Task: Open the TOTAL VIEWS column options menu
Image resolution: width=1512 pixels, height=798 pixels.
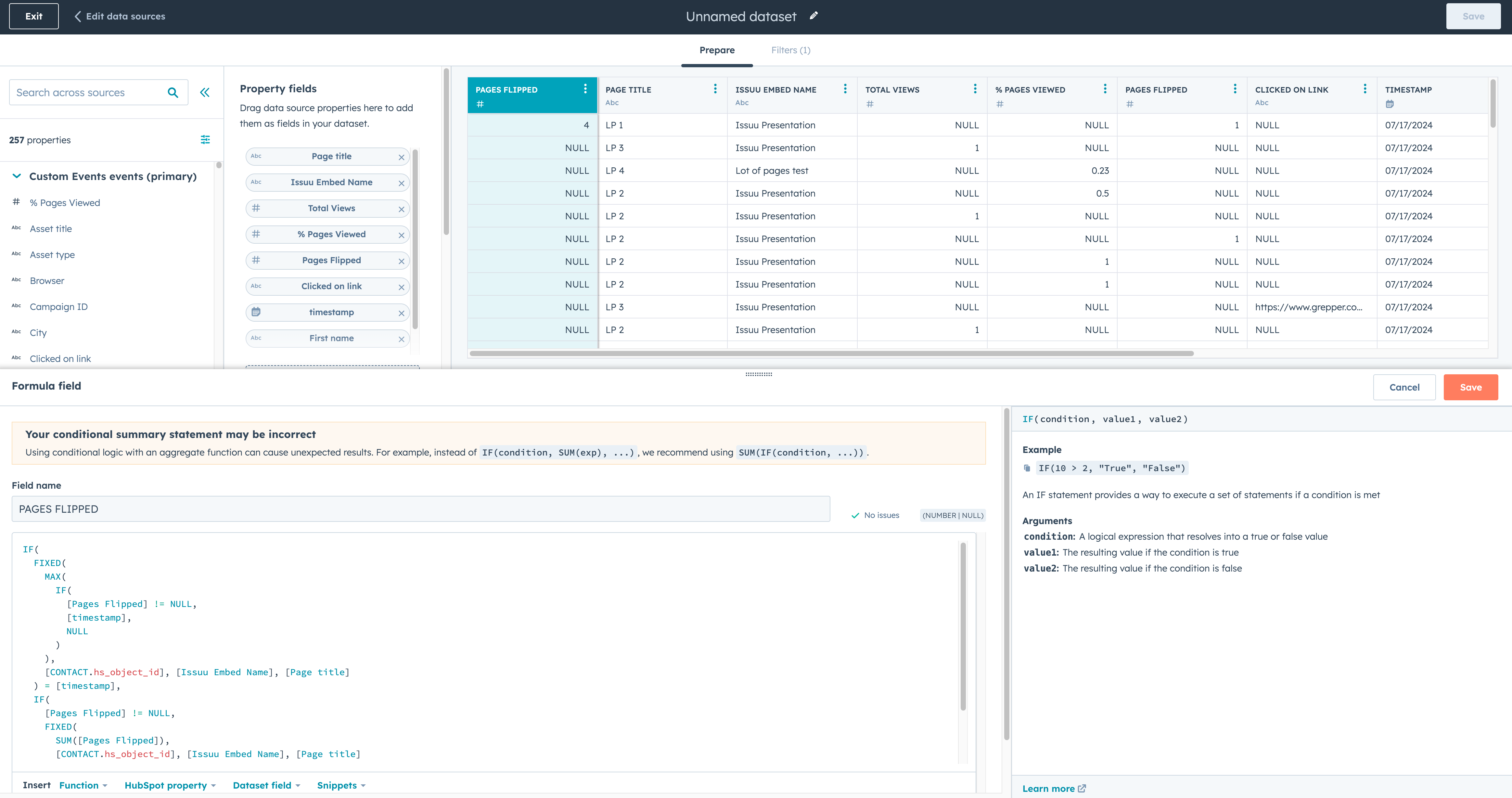Action: (975, 89)
